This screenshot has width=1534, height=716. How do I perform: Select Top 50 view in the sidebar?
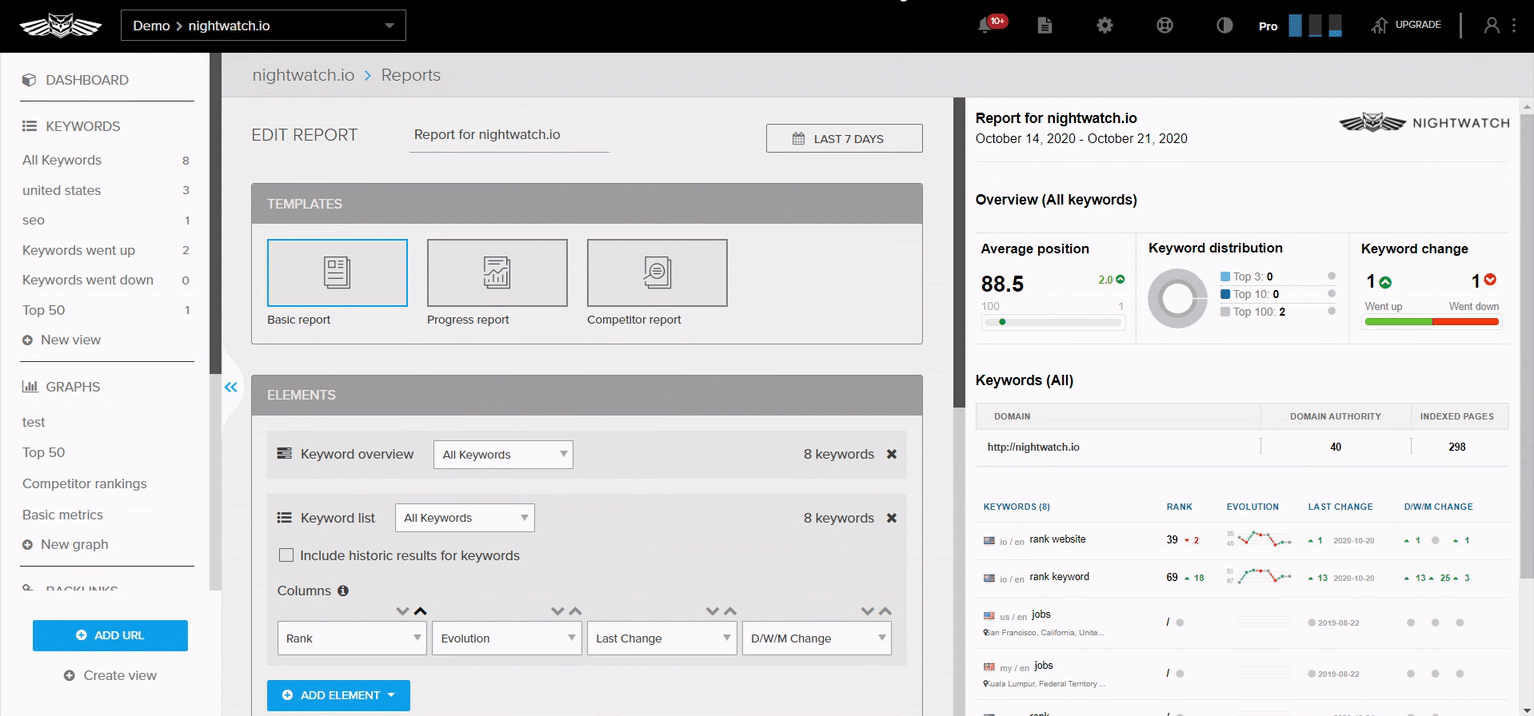pyautogui.click(x=43, y=310)
